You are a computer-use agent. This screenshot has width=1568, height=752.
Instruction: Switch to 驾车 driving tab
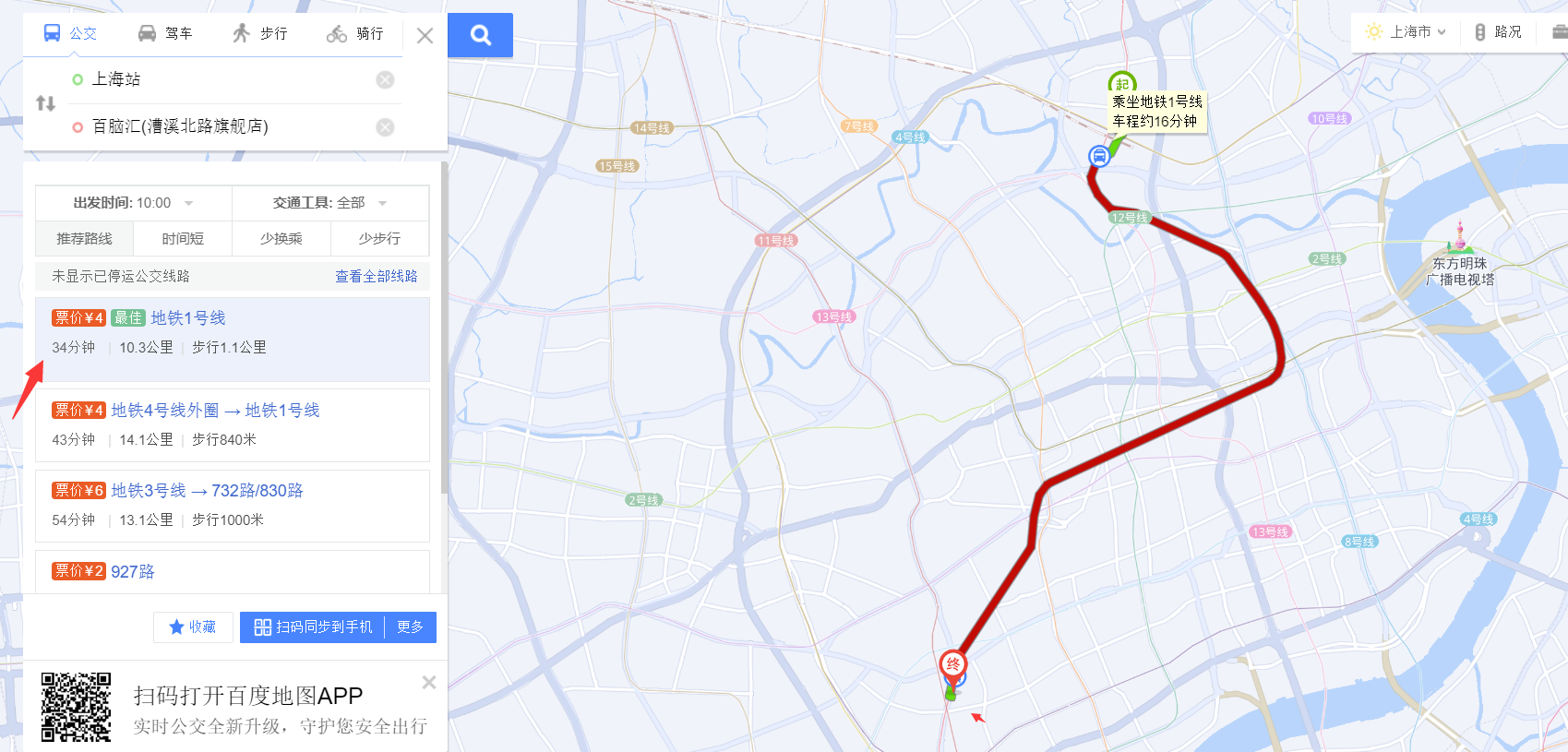tap(165, 34)
